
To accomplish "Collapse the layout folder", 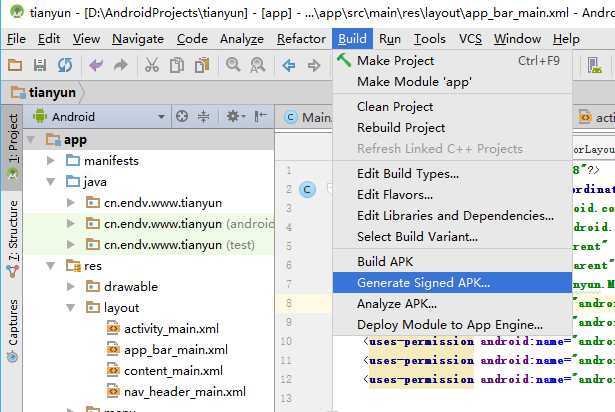I will tap(71, 308).
